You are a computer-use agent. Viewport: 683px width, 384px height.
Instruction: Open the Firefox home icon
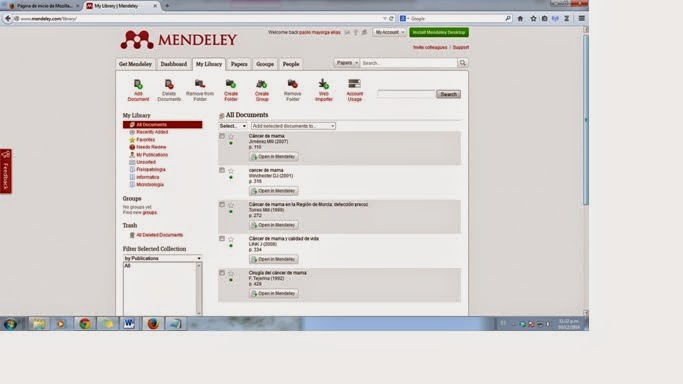pyautogui.click(x=520, y=19)
